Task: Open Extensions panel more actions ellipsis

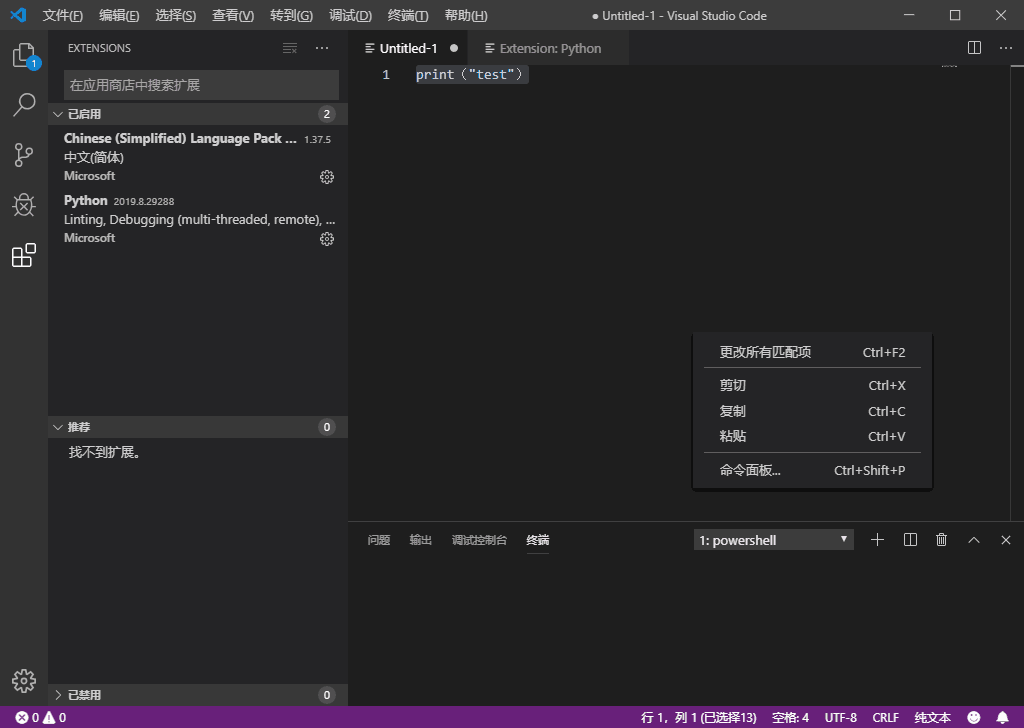Action: 322,48
